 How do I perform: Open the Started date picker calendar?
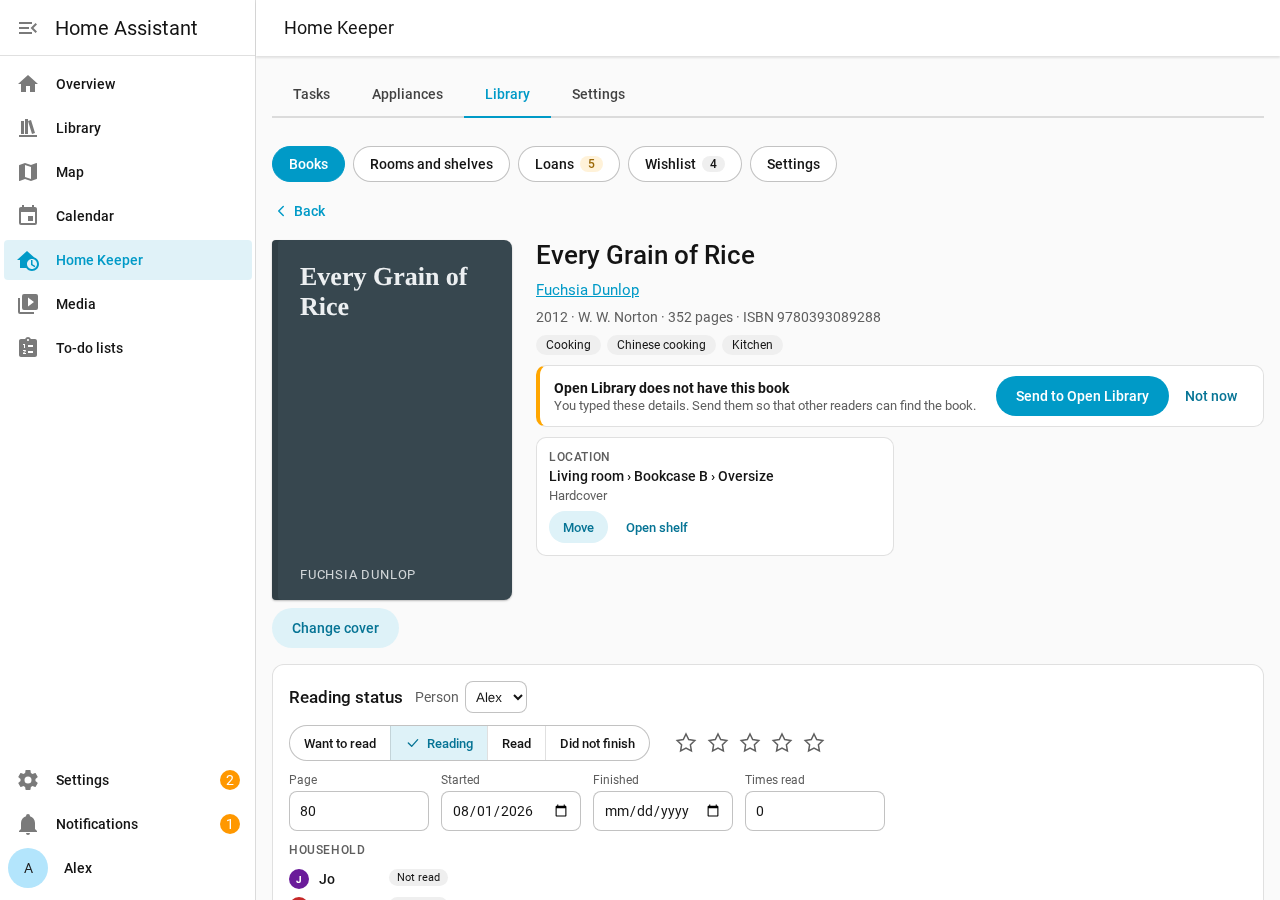click(561, 811)
